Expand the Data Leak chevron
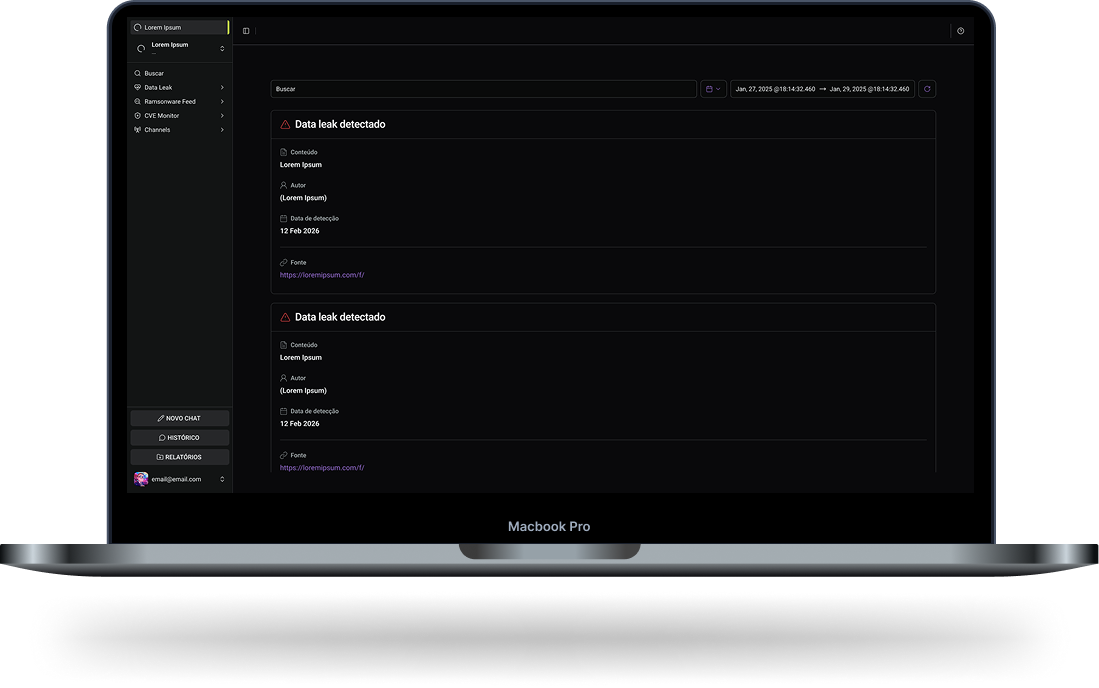Viewport: 1099px width, 688px height. (x=222, y=88)
